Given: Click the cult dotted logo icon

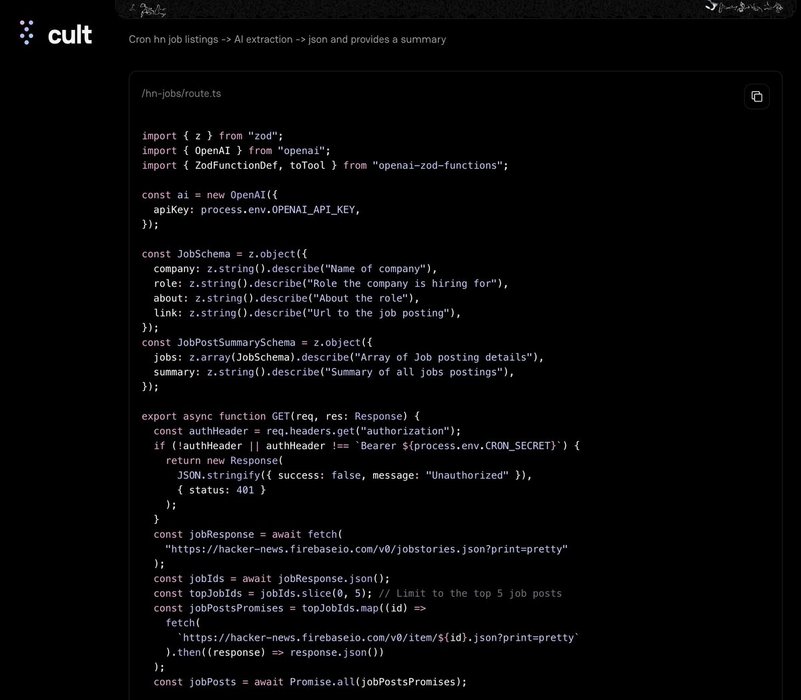Looking at the screenshot, I should (27, 33).
